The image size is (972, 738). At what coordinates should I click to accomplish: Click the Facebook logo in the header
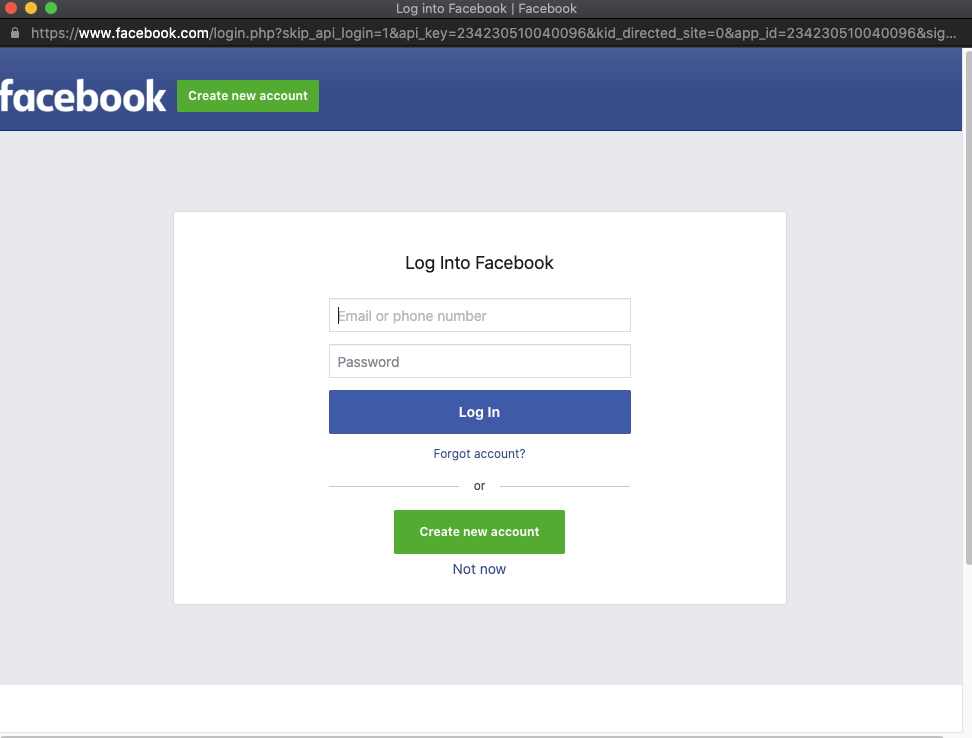point(83,96)
